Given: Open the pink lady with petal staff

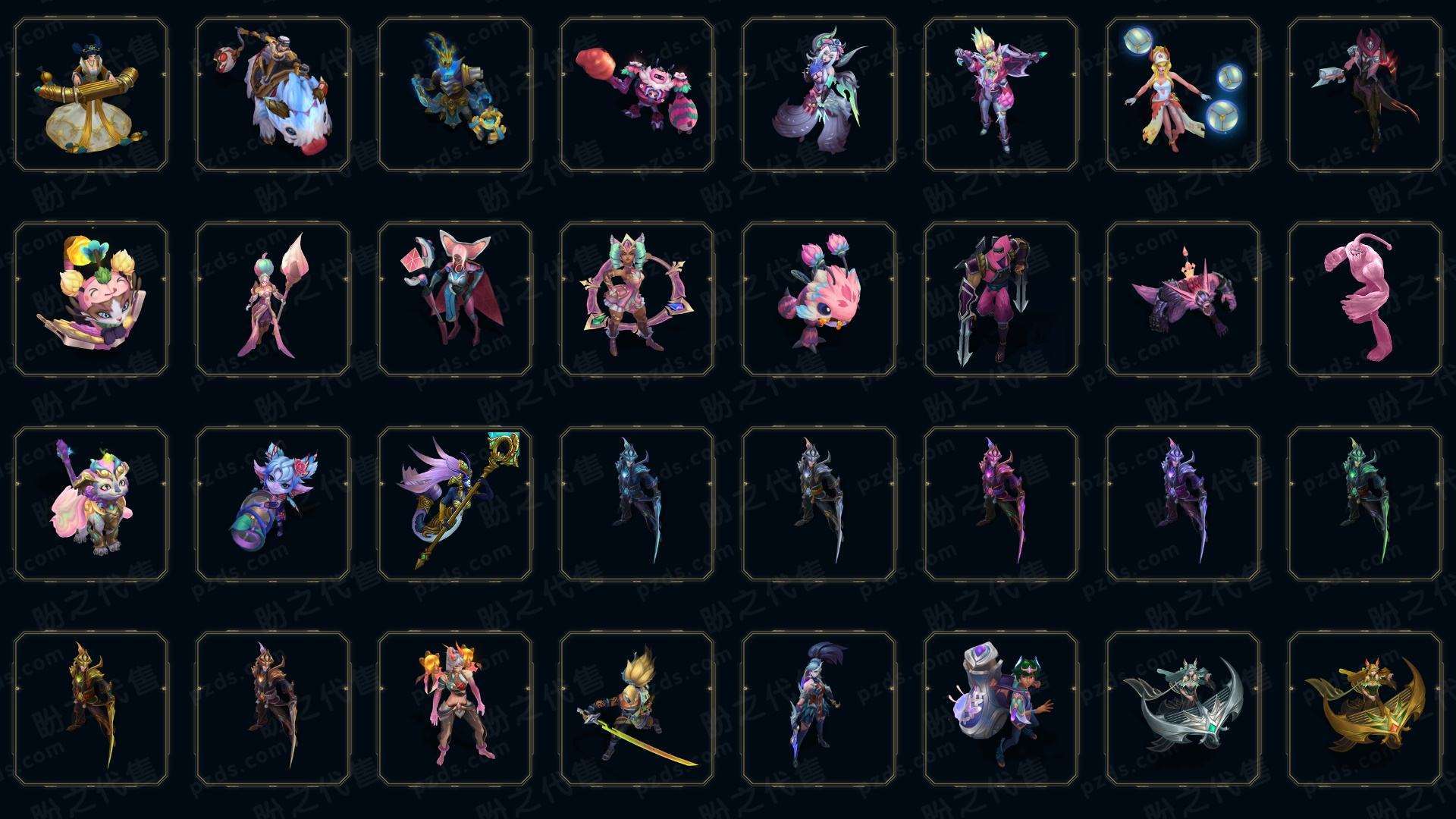Looking at the screenshot, I should click(273, 299).
